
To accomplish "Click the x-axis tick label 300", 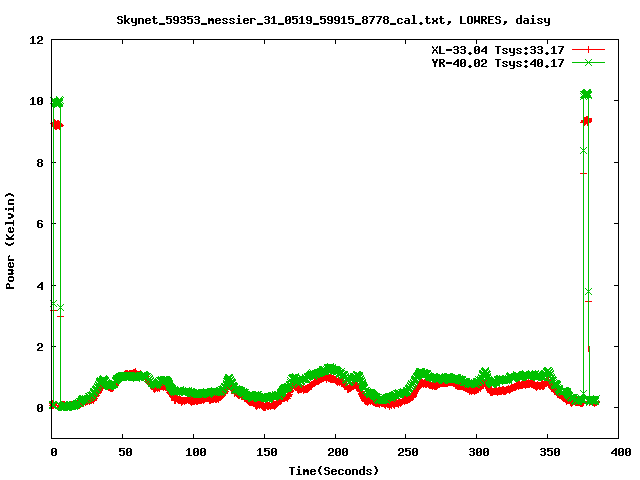I will (x=479, y=452).
